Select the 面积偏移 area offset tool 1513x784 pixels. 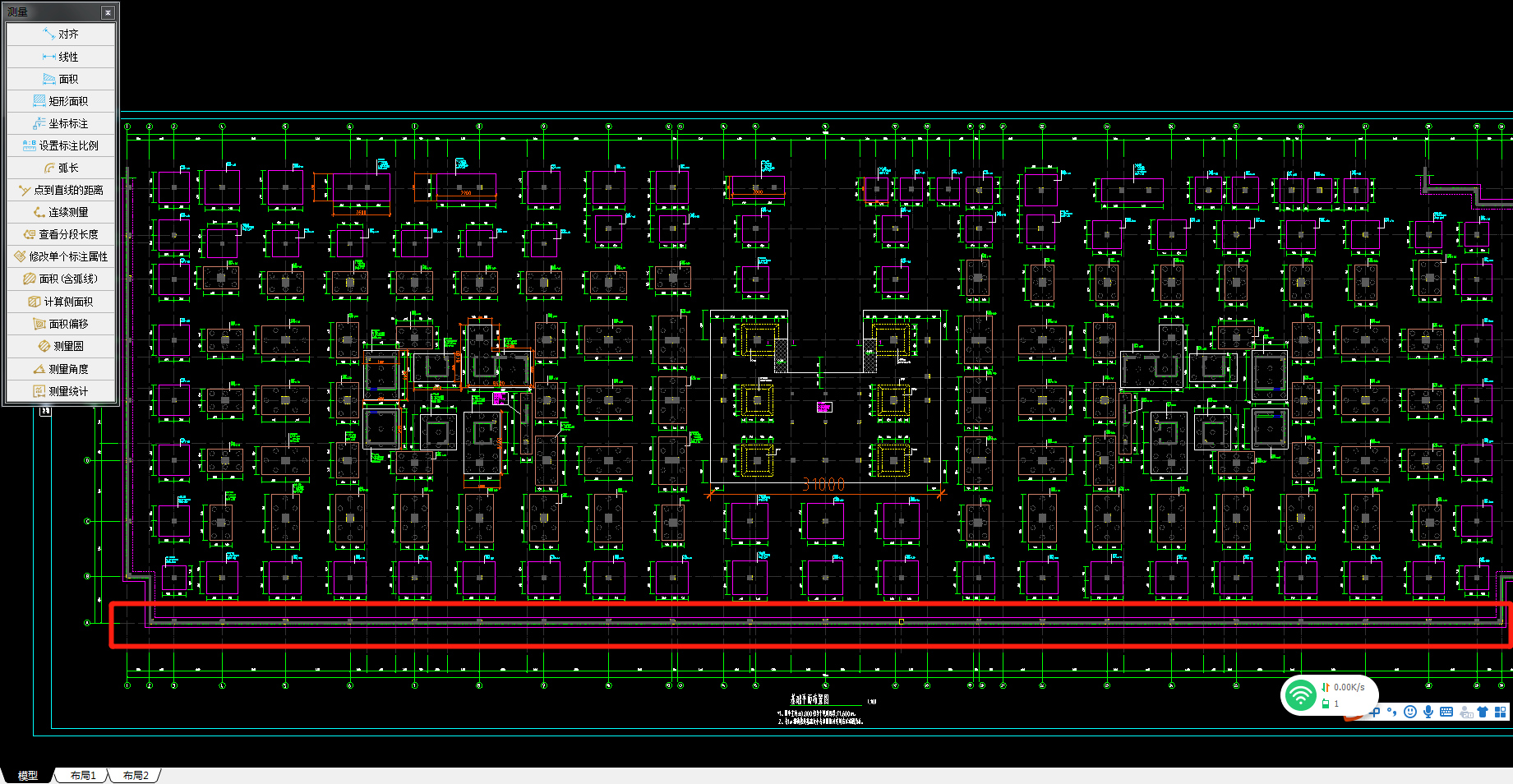pyautogui.click(x=61, y=324)
